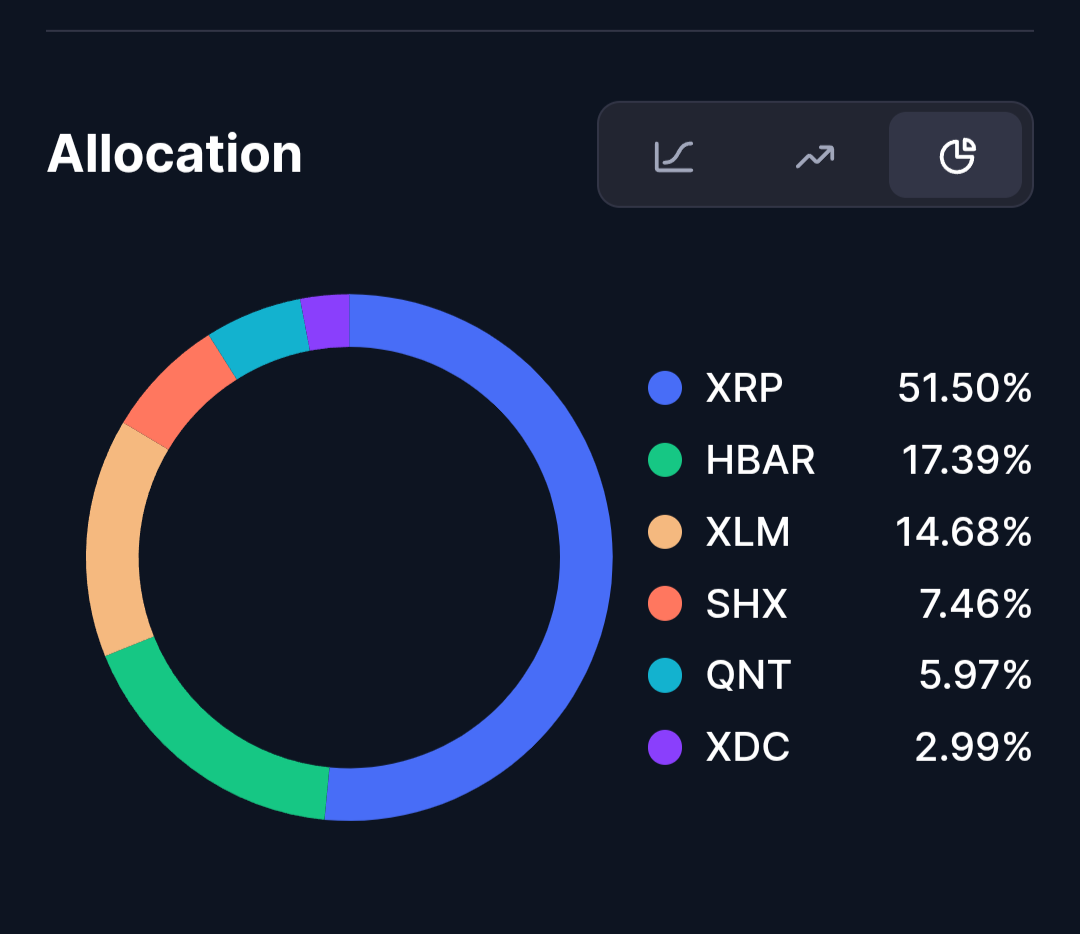The width and height of the screenshot is (1080, 934).
Task: Click the purple XDC donut segment
Action: pyautogui.click(x=328, y=322)
